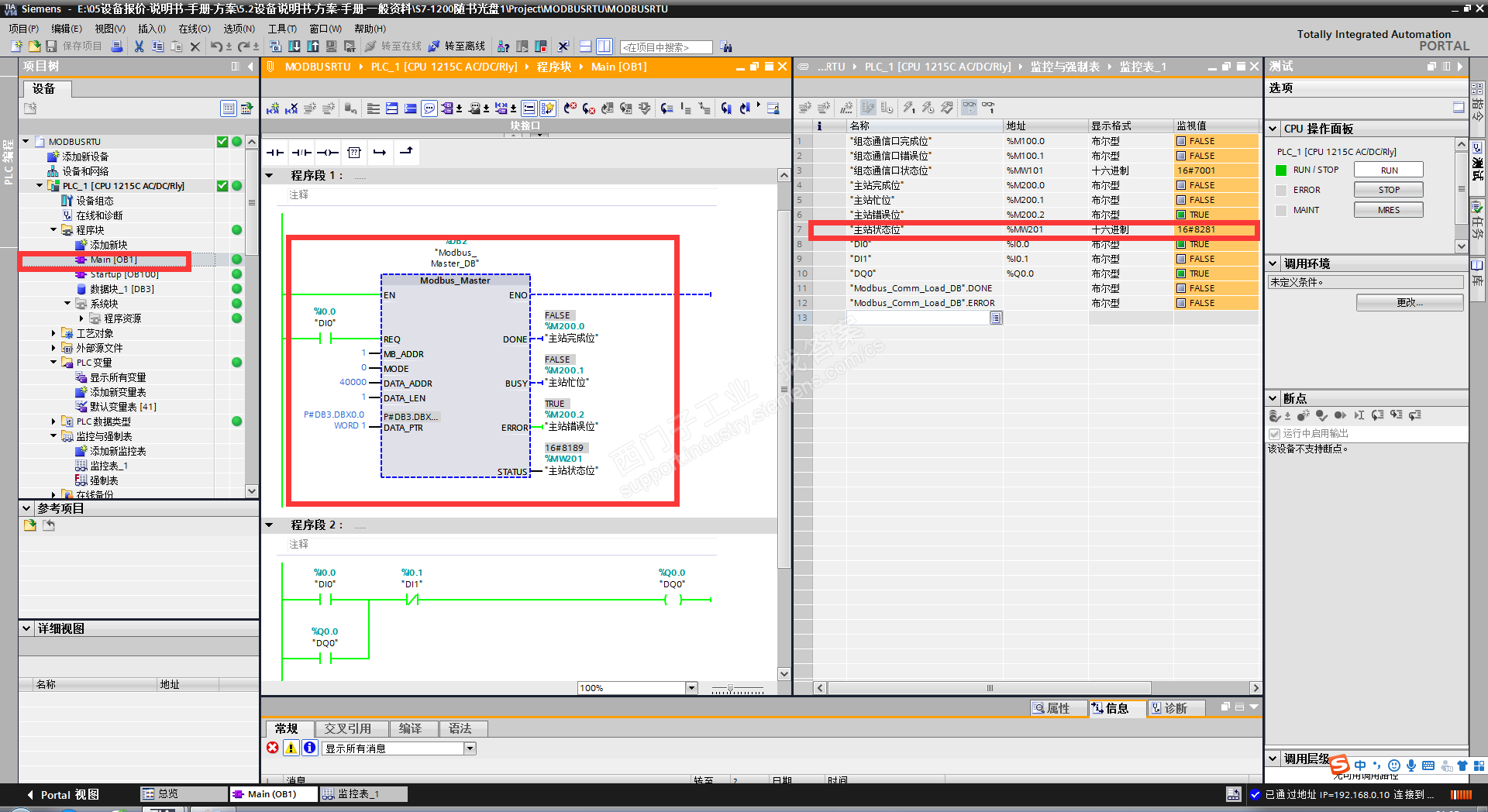Click the monitor checkbox for 主站错误位
The width and height of the screenshot is (1488, 812).
pos(1181,215)
